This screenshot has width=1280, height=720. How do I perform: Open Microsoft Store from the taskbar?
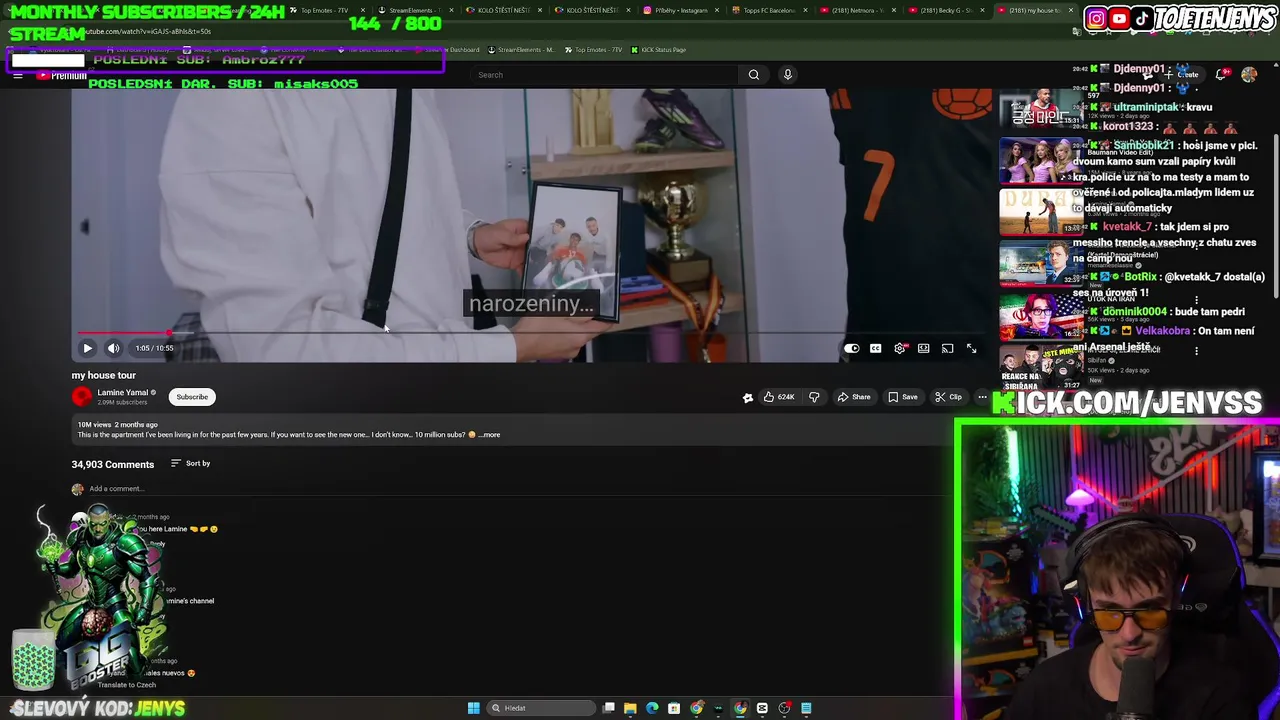pos(674,708)
